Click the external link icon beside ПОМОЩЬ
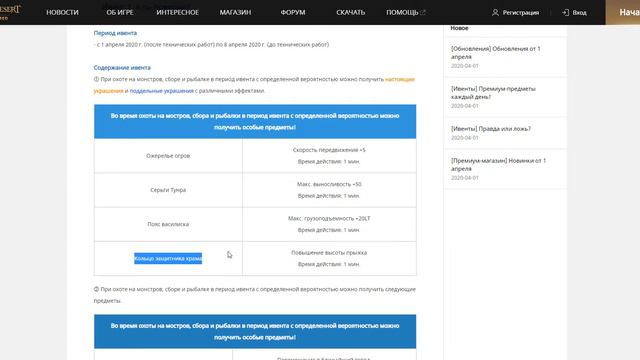640x360 pixels. (423, 13)
